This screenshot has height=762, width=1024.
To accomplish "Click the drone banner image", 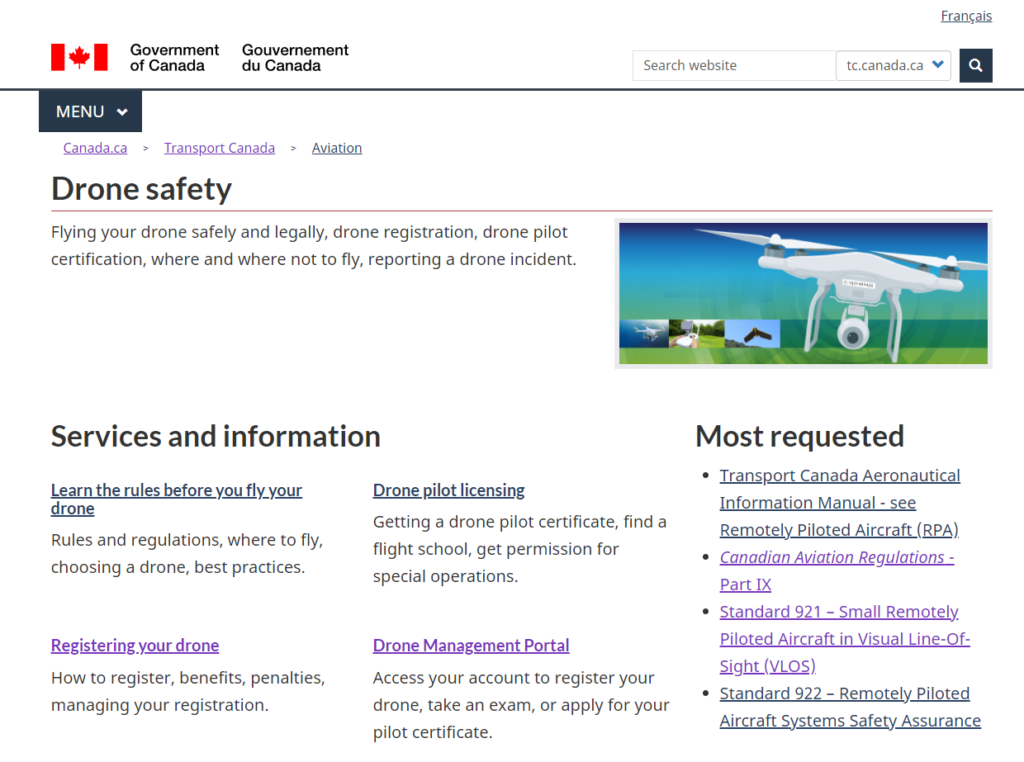I will click(803, 293).
